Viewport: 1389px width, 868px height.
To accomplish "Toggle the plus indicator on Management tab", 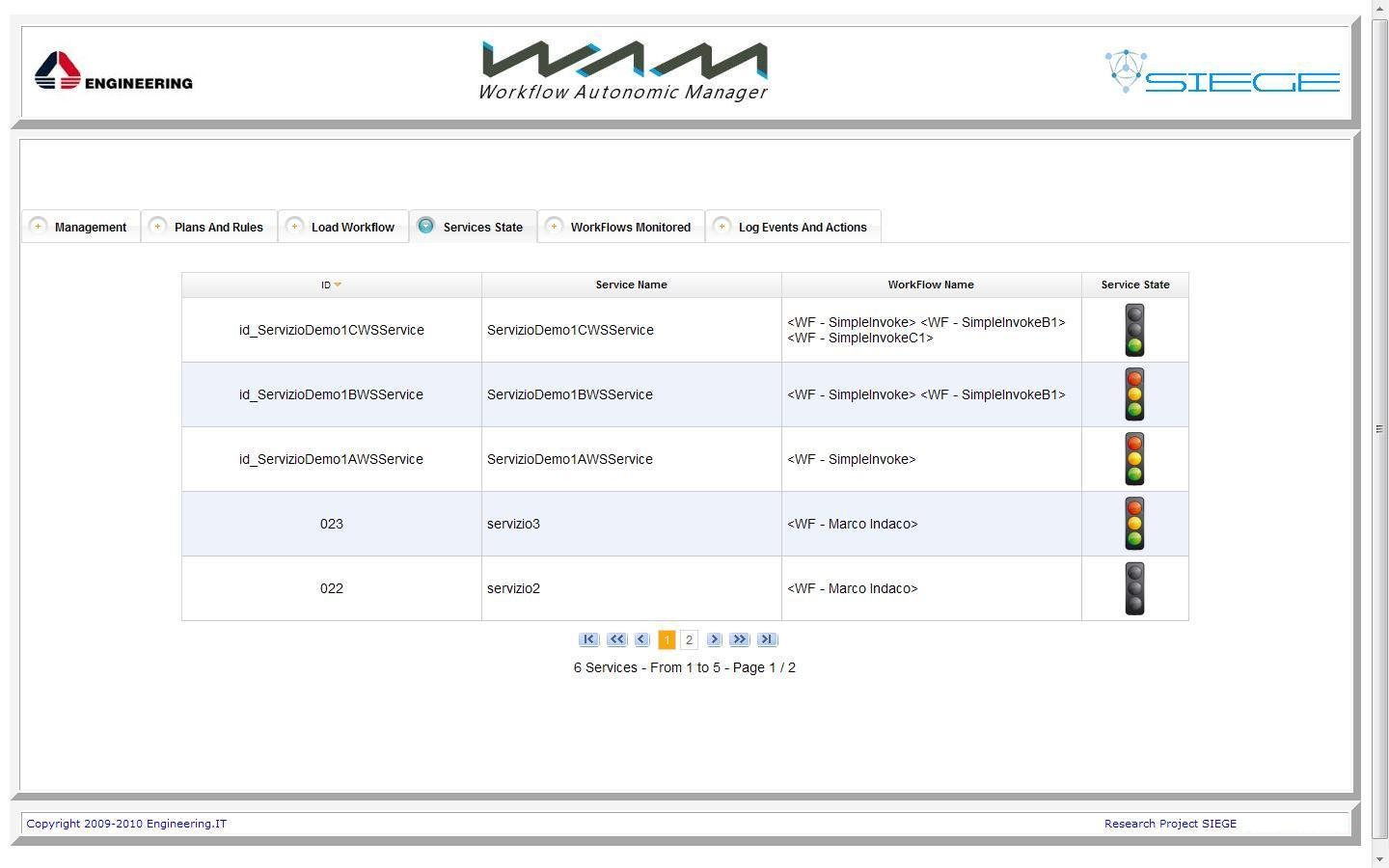I will 40,226.
